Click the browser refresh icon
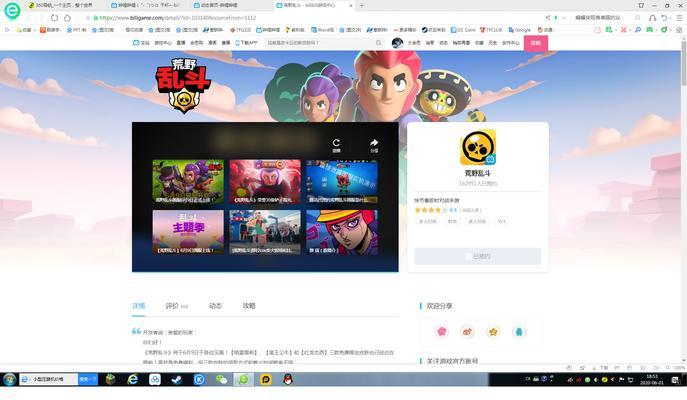Viewport: 687px width, 400px height. click(54, 18)
